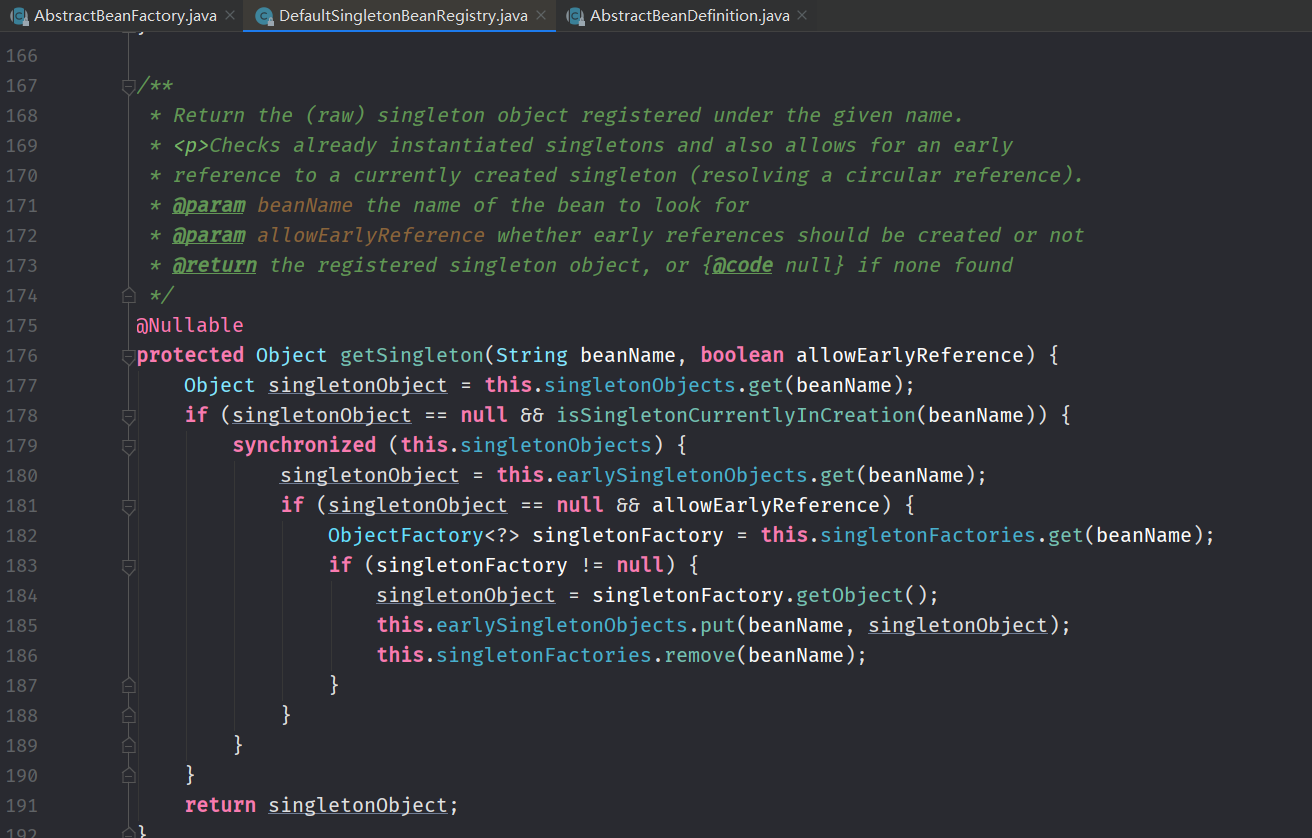The height and width of the screenshot is (838, 1312).
Task: Click singletonFactories on line 182
Action: point(928,535)
